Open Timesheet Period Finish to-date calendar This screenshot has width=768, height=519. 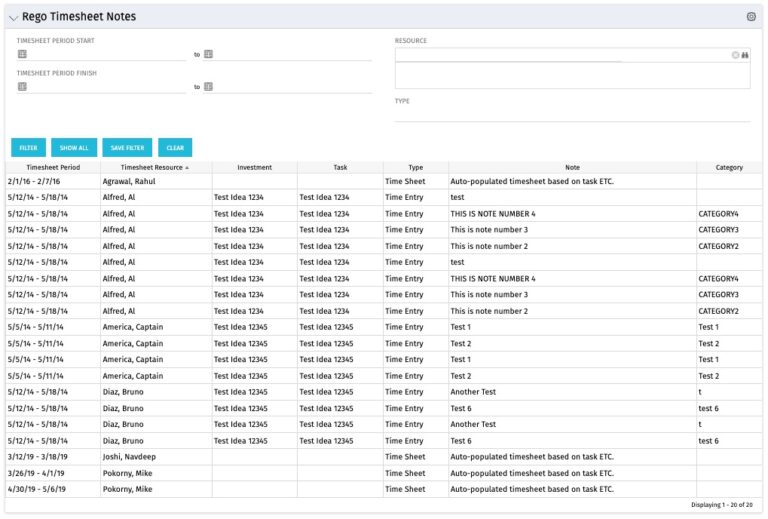tap(208, 87)
